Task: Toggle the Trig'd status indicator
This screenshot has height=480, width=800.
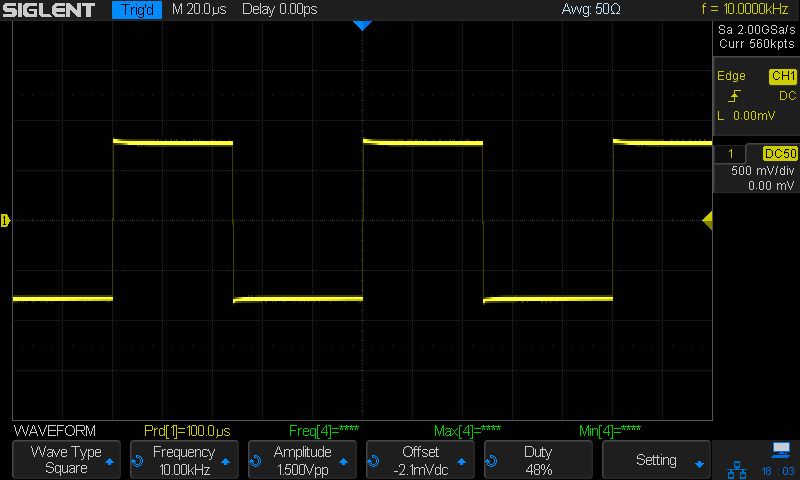Action: 137,10
